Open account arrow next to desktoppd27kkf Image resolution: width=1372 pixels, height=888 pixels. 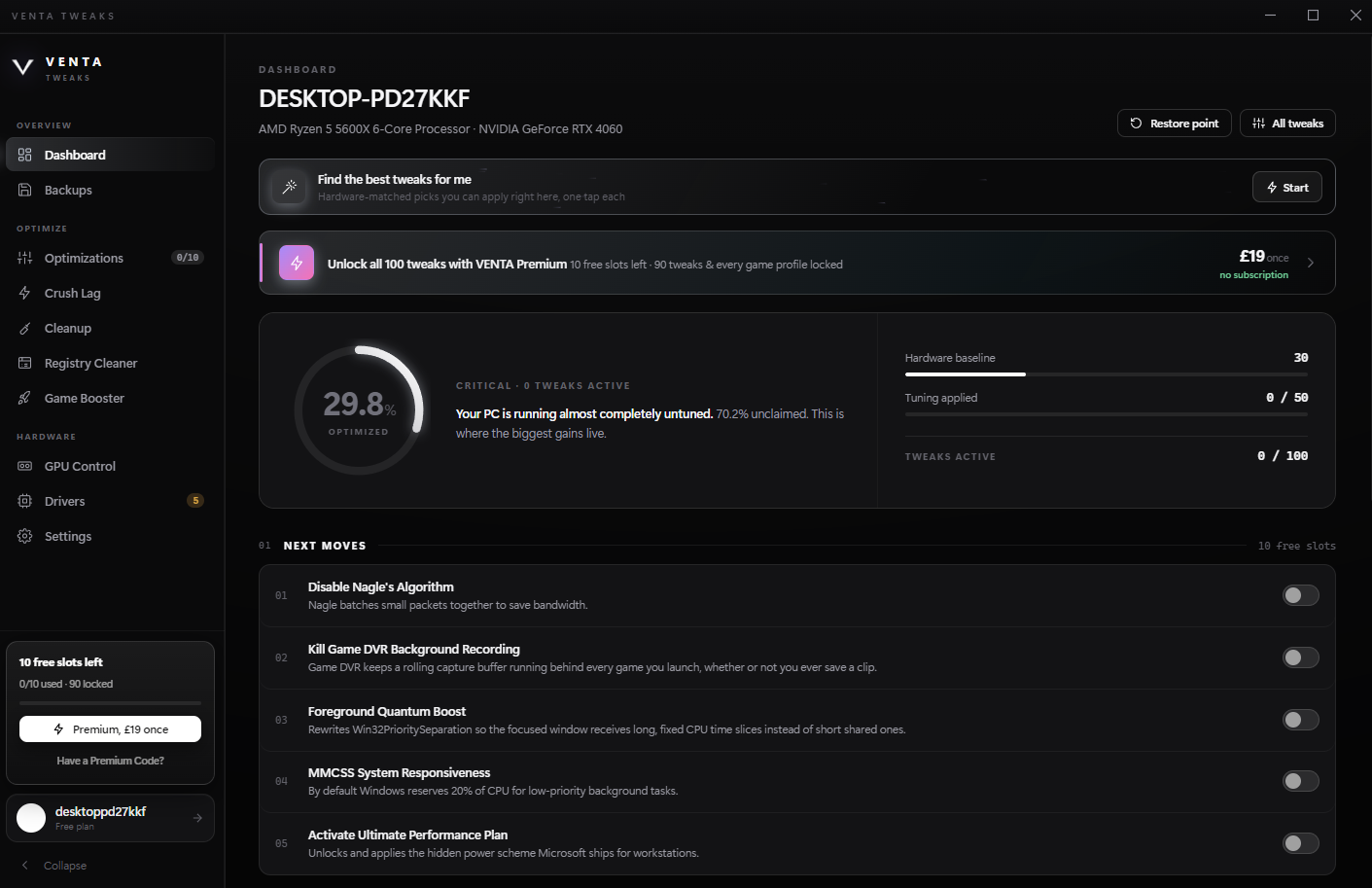(197, 818)
